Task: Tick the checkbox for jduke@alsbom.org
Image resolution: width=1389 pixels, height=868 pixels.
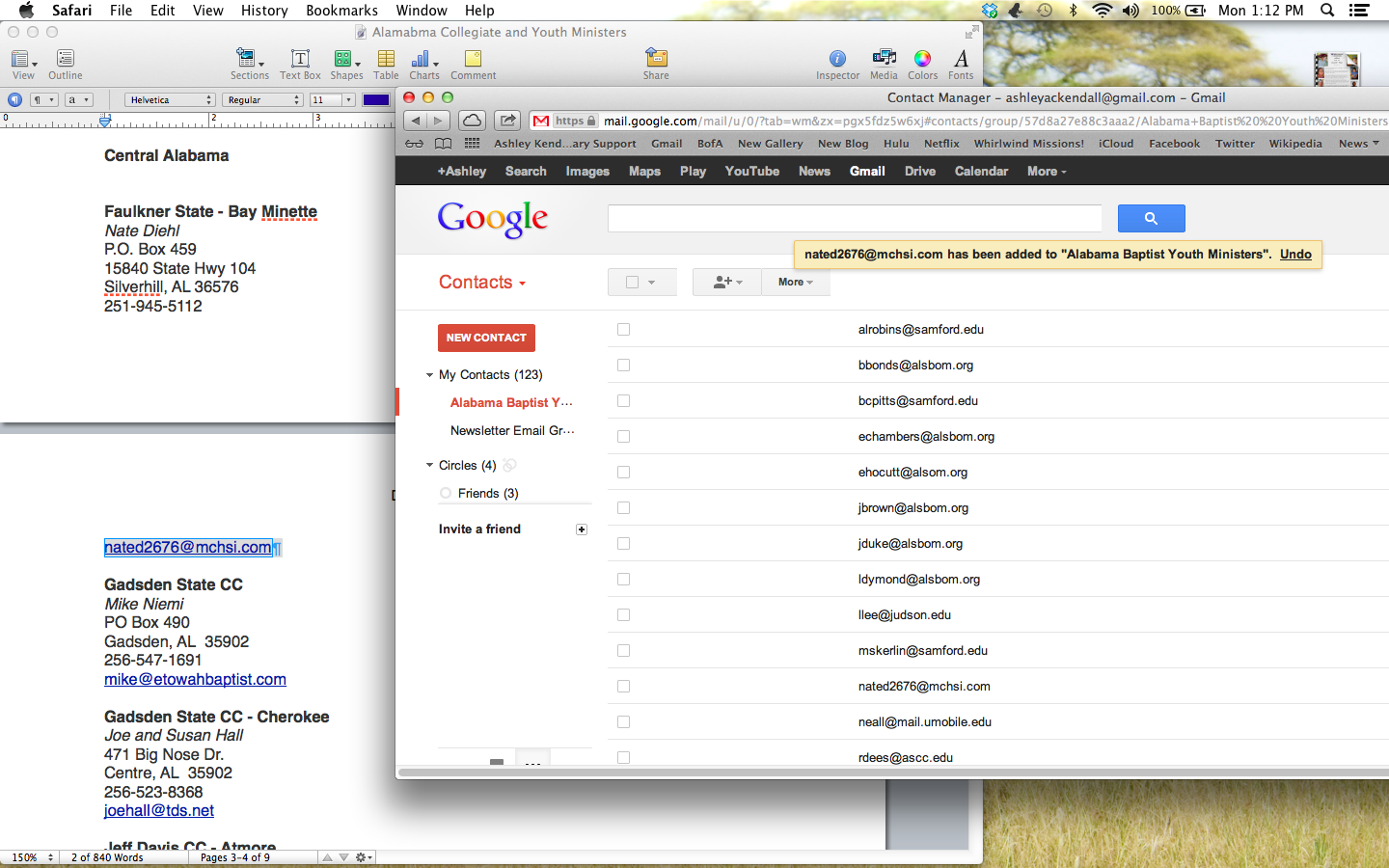Action: point(623,544)
